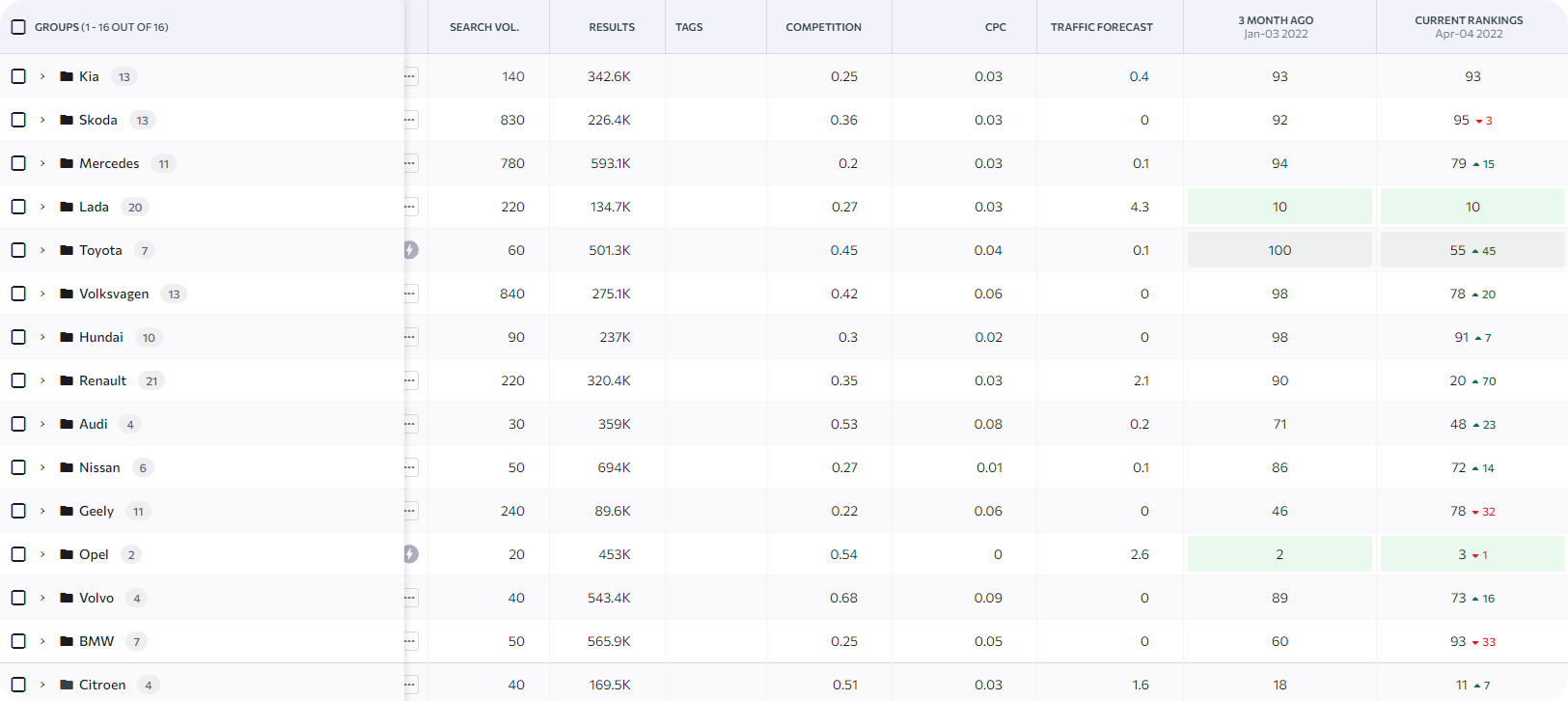The height and width of the screenshot is (701, 1568).
Task: Select all groups with header checkbox
Action: pos(18,27)
